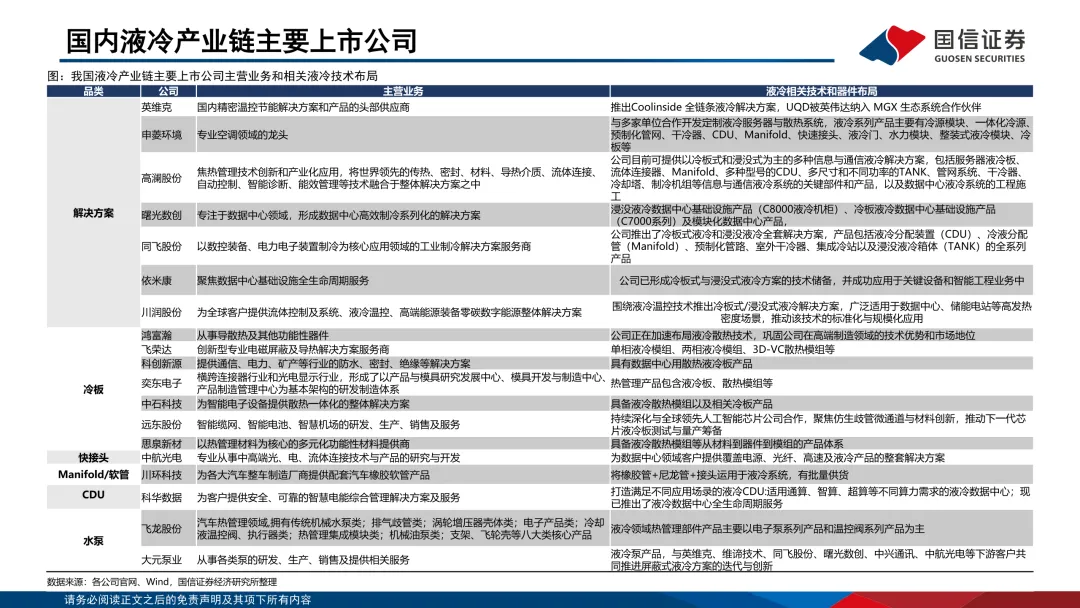Click the category cell 快接头

pos(94,458)
